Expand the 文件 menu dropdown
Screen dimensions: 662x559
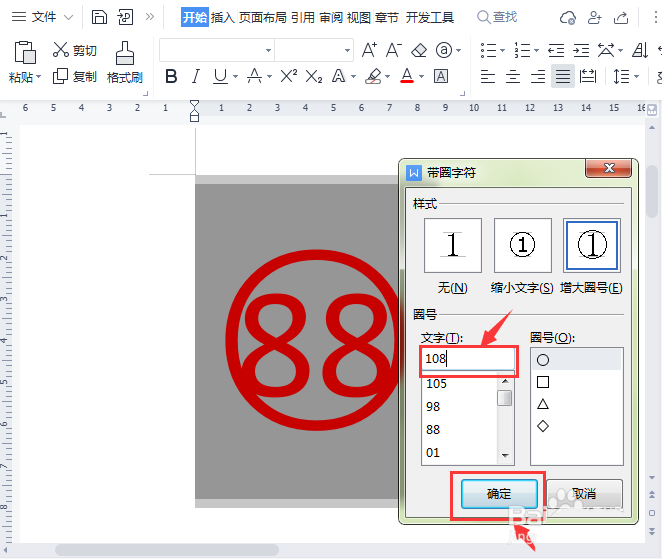click(68, 17)
